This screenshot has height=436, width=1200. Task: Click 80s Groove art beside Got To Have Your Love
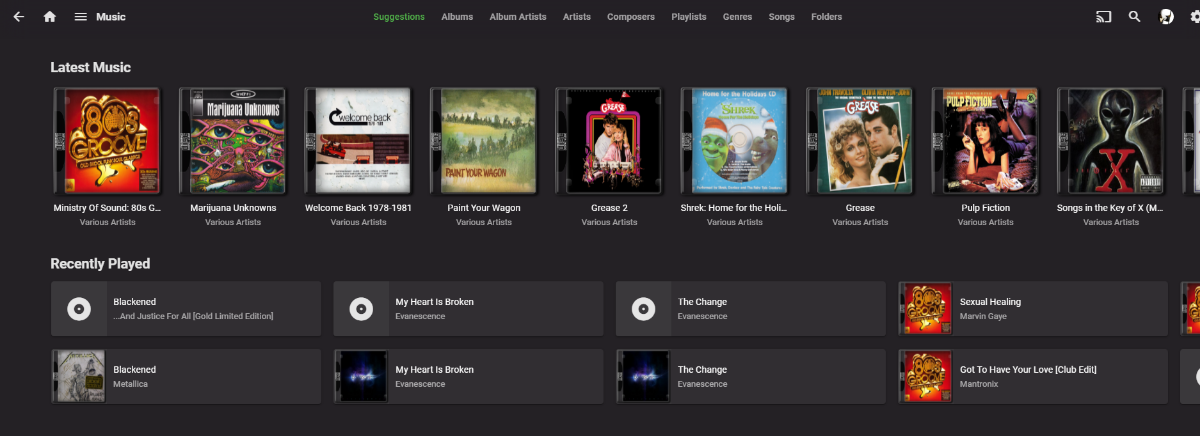click(x=925, y=376)
